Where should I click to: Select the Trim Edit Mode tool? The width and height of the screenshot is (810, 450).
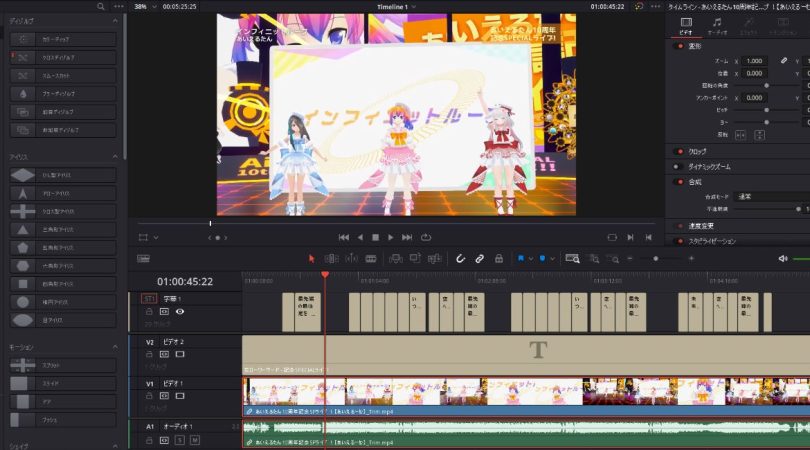click(331, 259)
